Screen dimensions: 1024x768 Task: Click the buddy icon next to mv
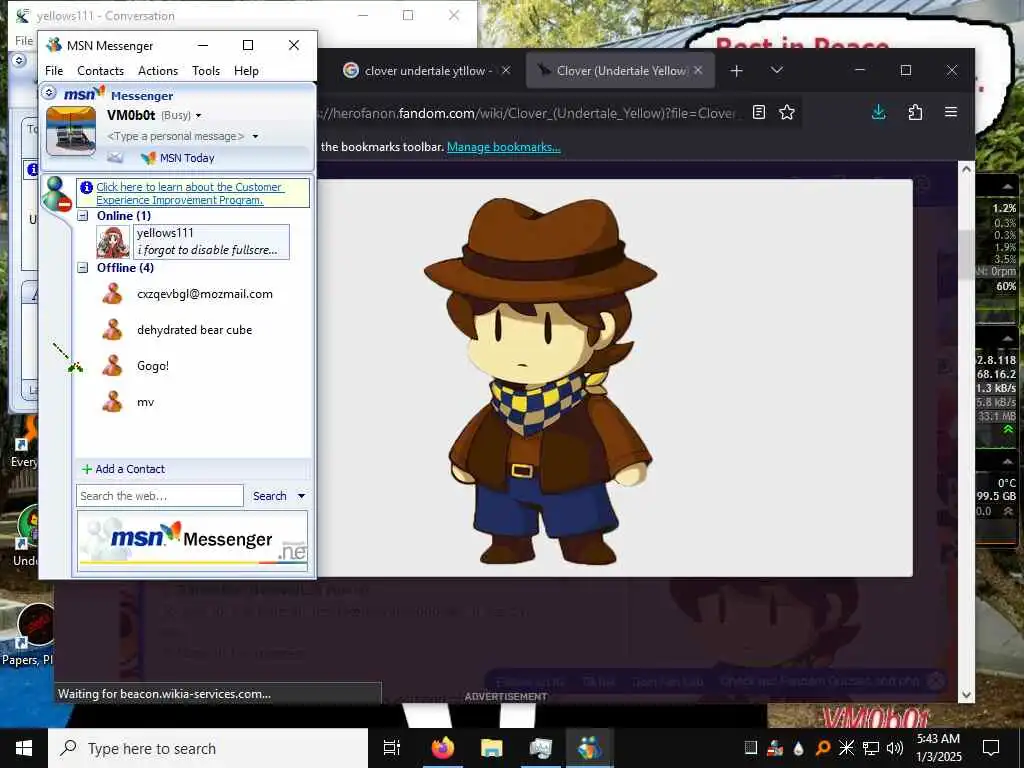point(112,401)
